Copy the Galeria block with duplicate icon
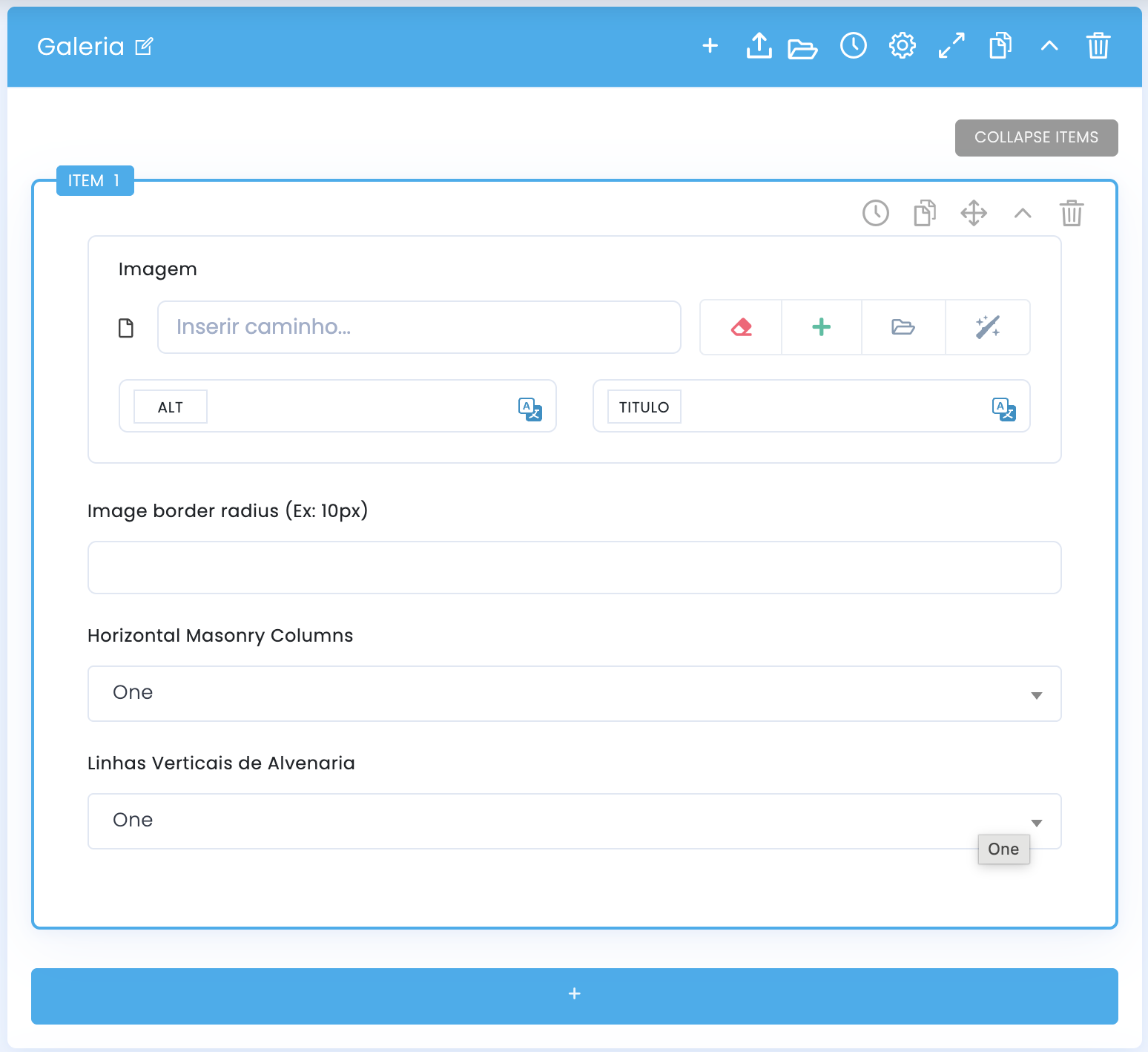This screenshot has width=1148, height=1052. 1000,46
